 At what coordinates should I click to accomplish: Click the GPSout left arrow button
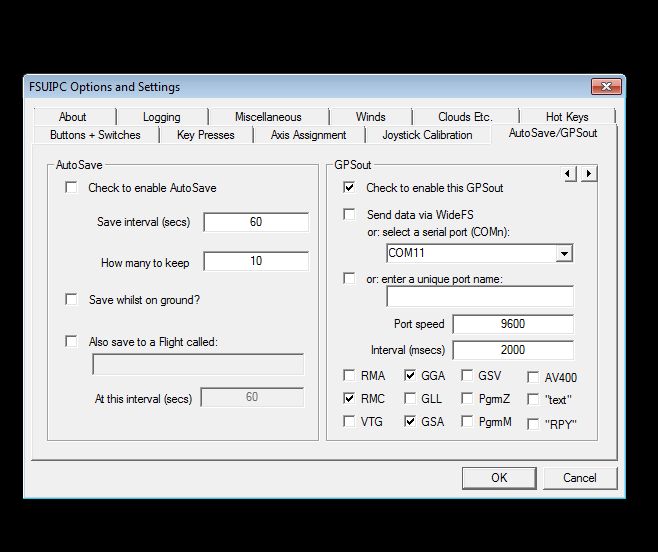[569, 174]
